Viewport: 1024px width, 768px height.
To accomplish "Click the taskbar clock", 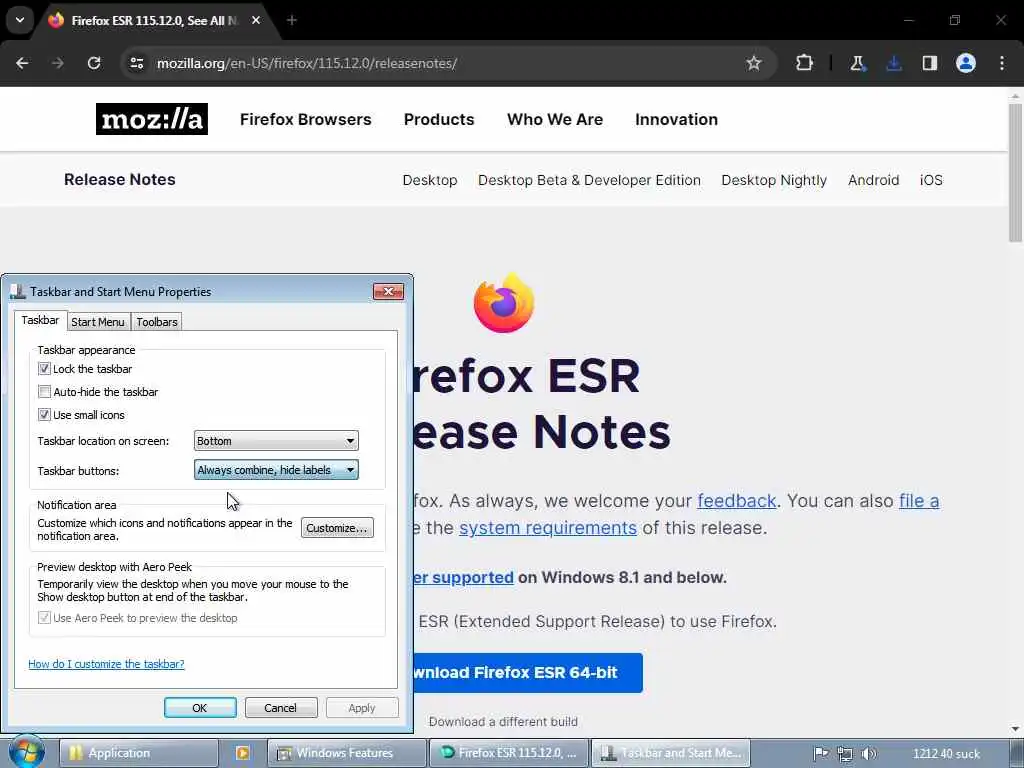I will (x=946, y=754).
